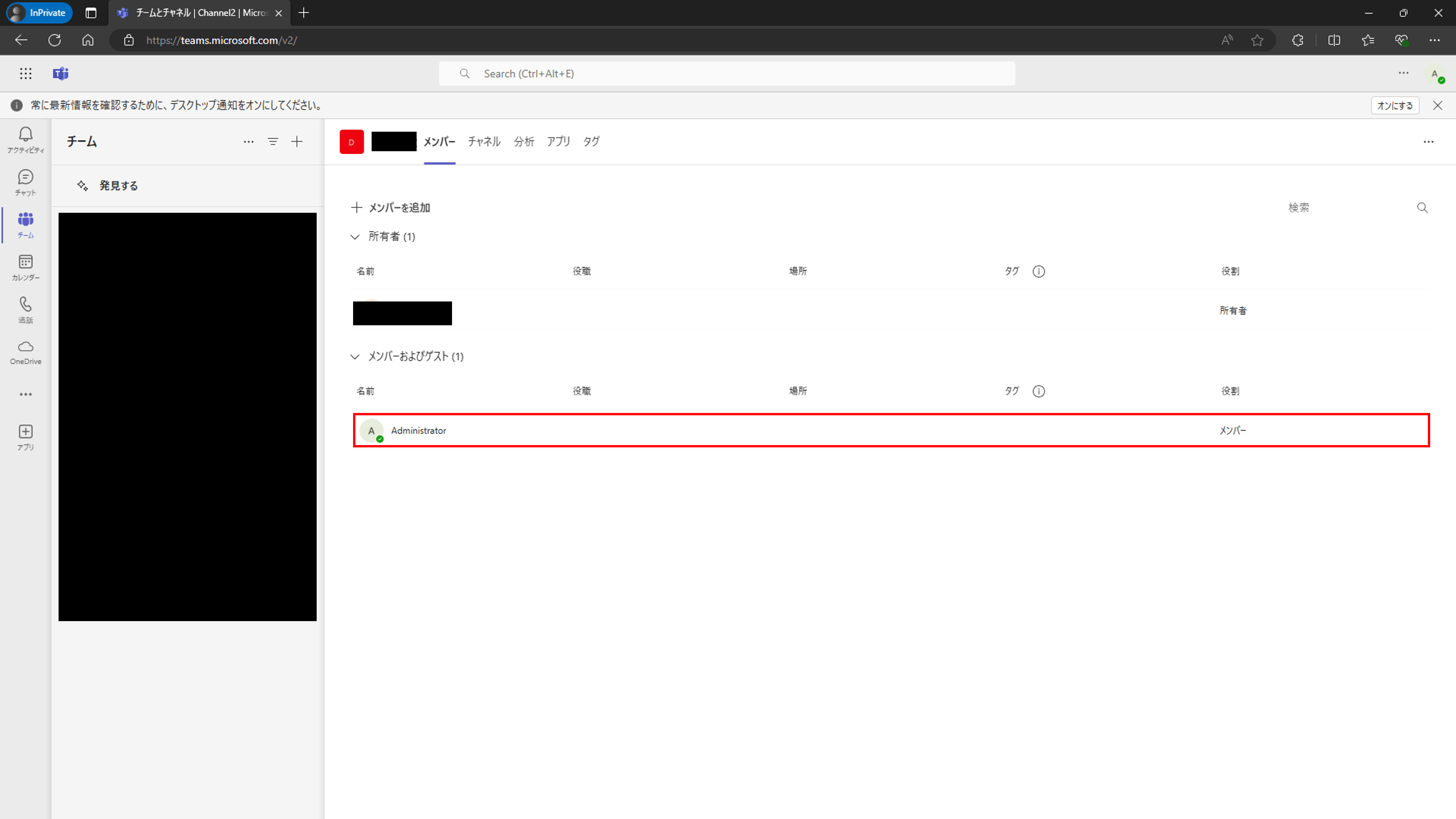Click the member search magnifier icon
This screenshot has height=819, width=1456.
pyautogui.click(x=1422, y=207)
